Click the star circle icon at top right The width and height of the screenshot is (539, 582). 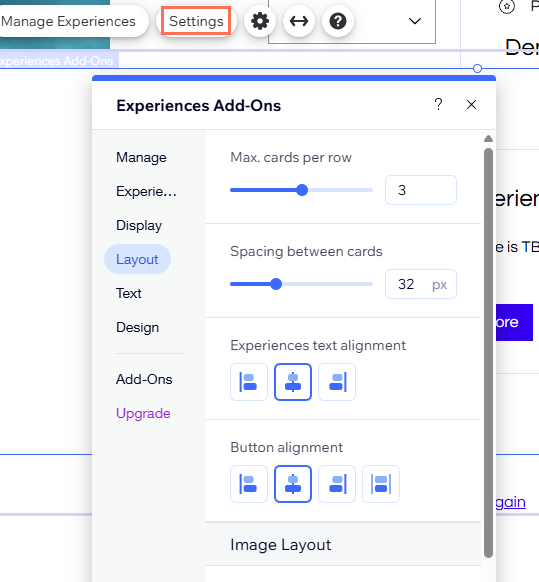[x=507, y=6]
